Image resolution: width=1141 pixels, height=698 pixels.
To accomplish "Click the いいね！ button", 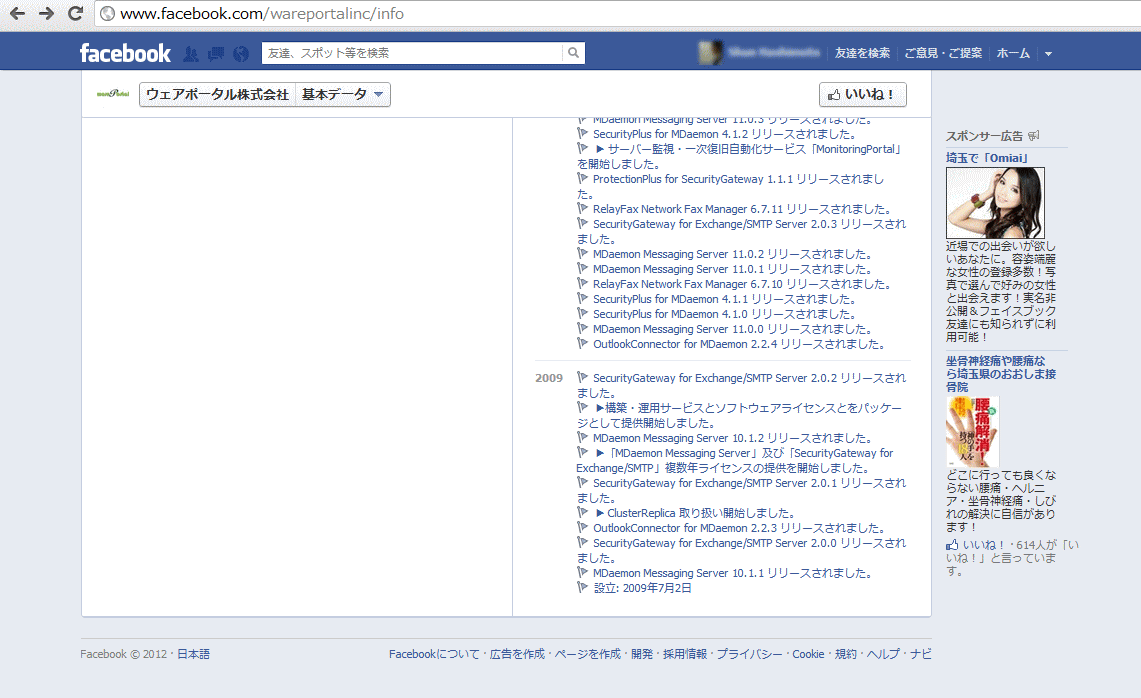I will [862, 95].
